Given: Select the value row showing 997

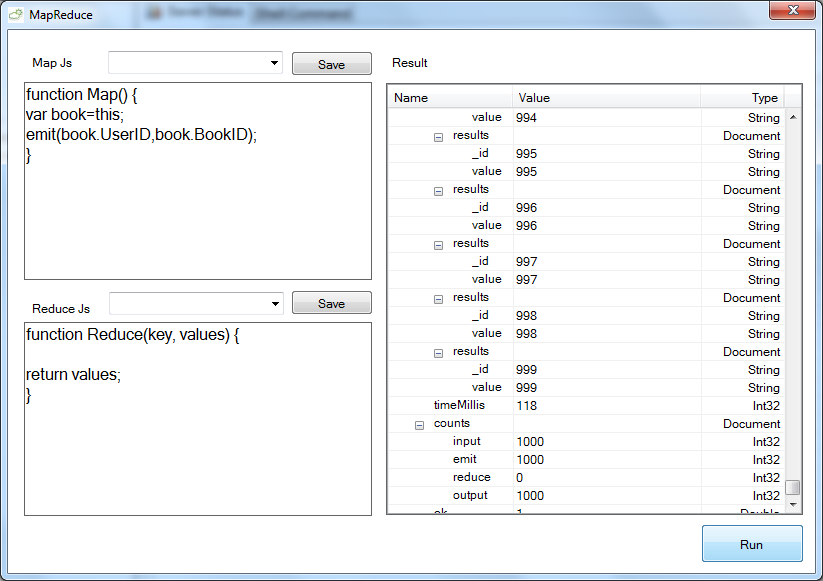Looking at the screenshot, I should click(586, 279).
